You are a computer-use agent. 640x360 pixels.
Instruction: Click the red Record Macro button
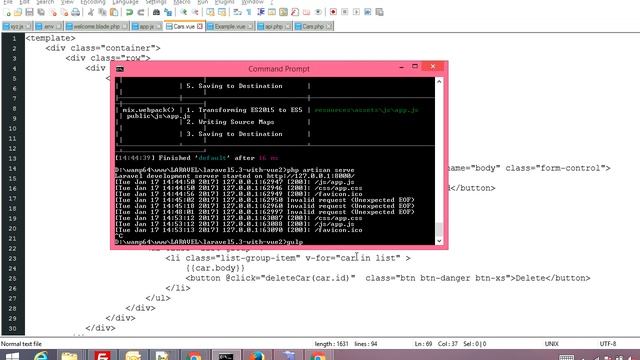pos(333,12)
